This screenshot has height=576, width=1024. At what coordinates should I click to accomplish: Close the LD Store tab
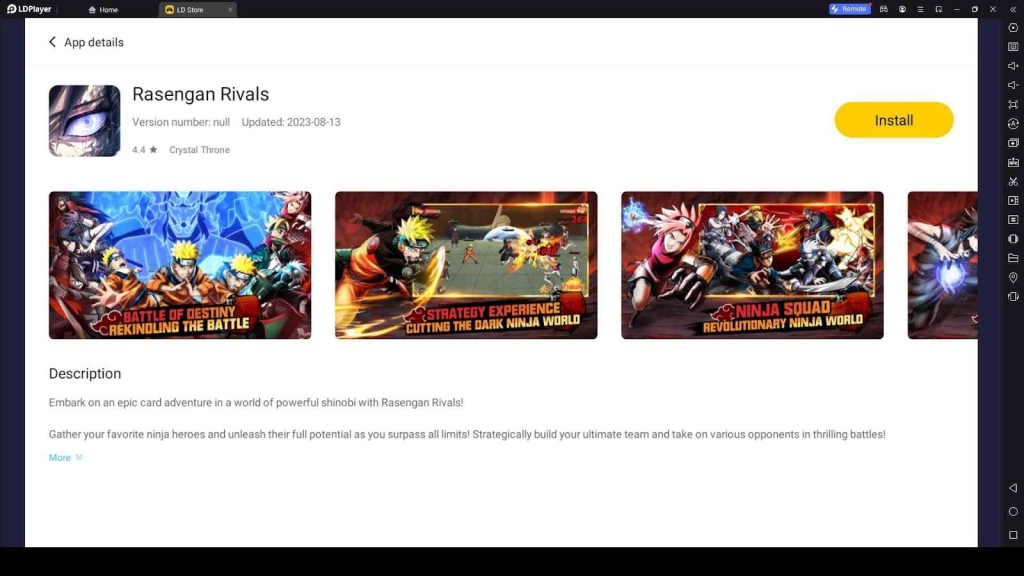point(230,10)
